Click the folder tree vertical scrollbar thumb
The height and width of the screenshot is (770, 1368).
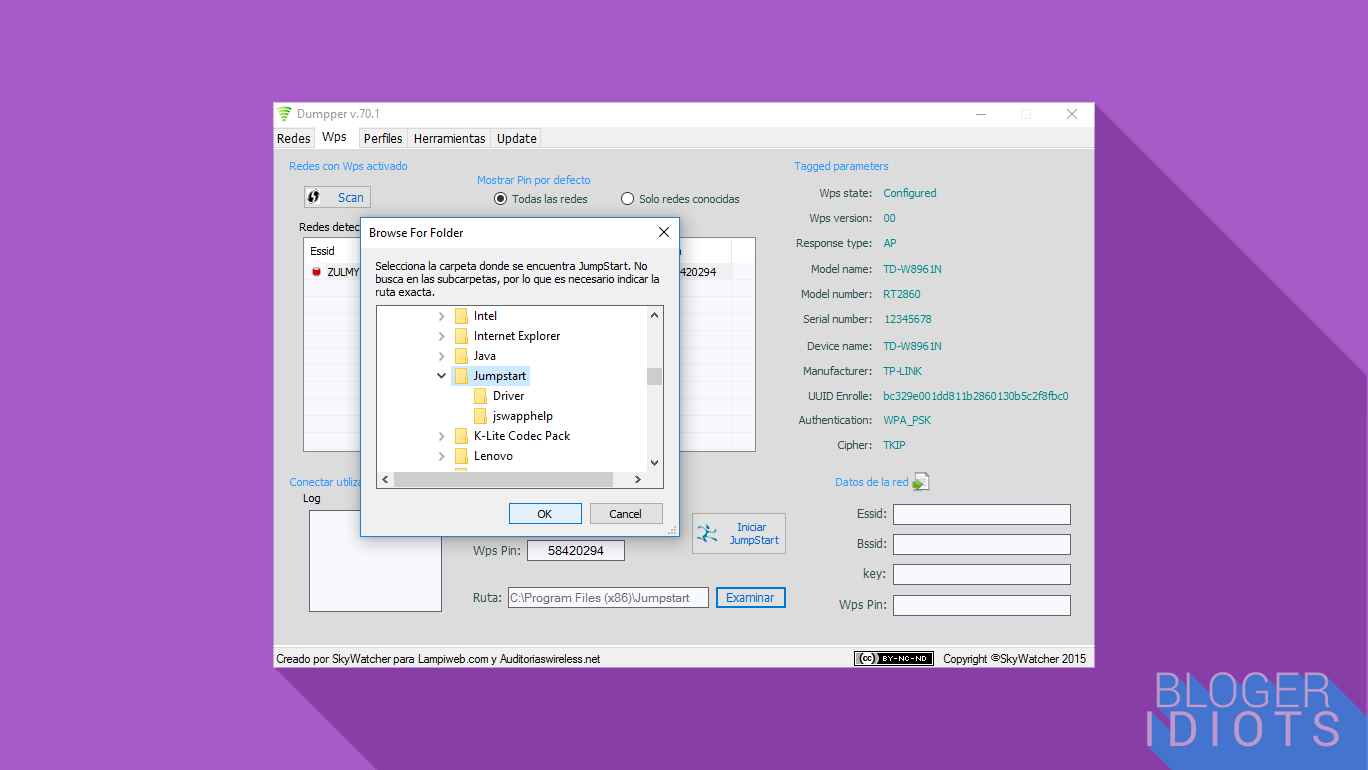click(655, 377)
